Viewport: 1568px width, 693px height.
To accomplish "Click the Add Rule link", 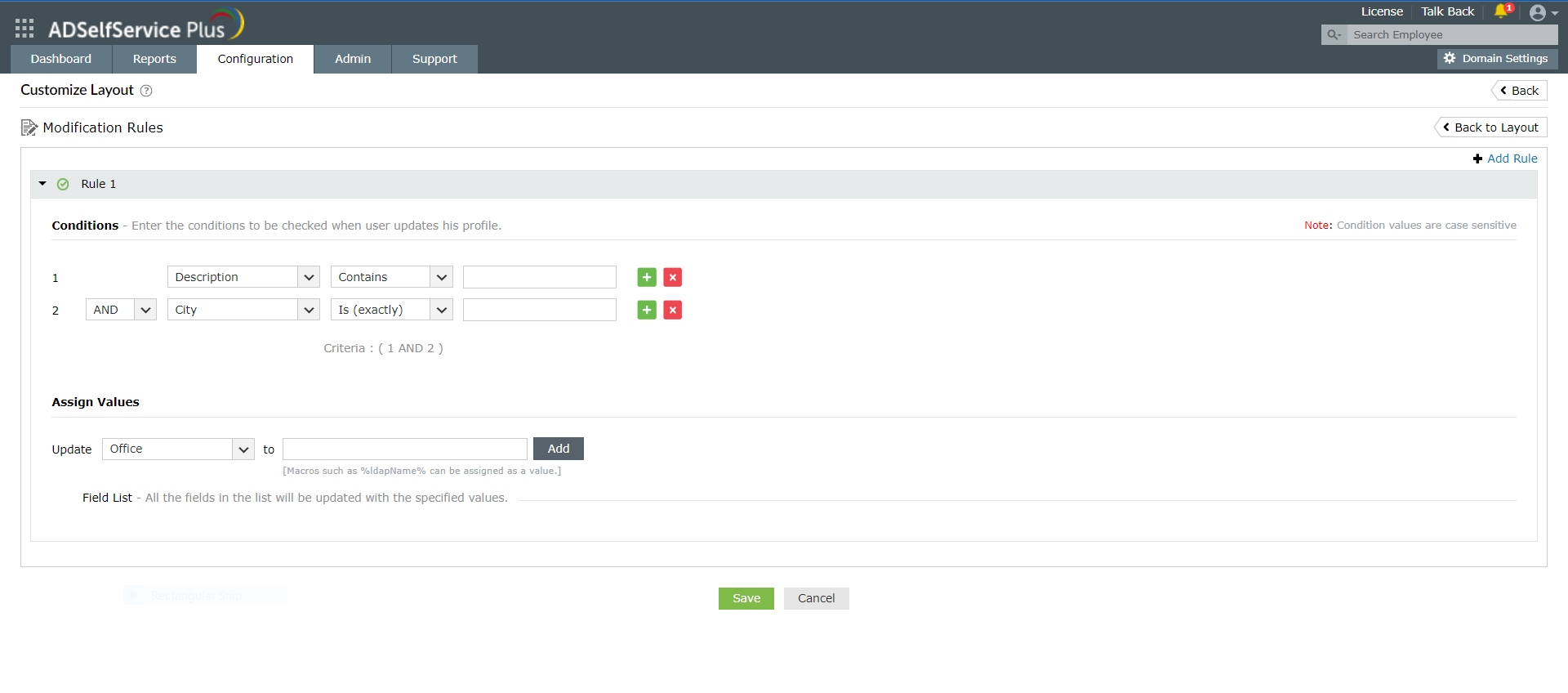I will (1505, 159).
